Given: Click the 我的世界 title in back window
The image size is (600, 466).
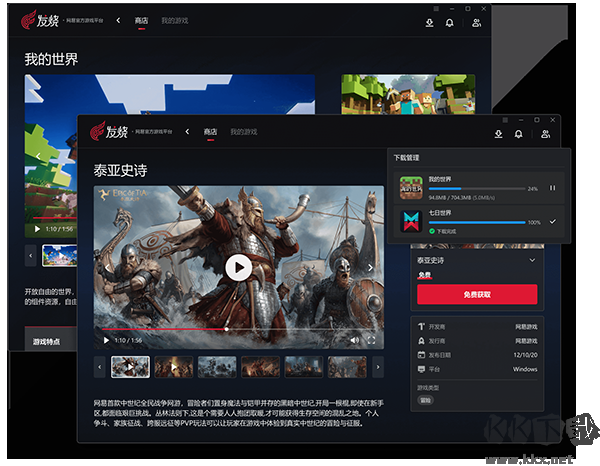Looking at the screenshot, I should (x=51, y=59).
